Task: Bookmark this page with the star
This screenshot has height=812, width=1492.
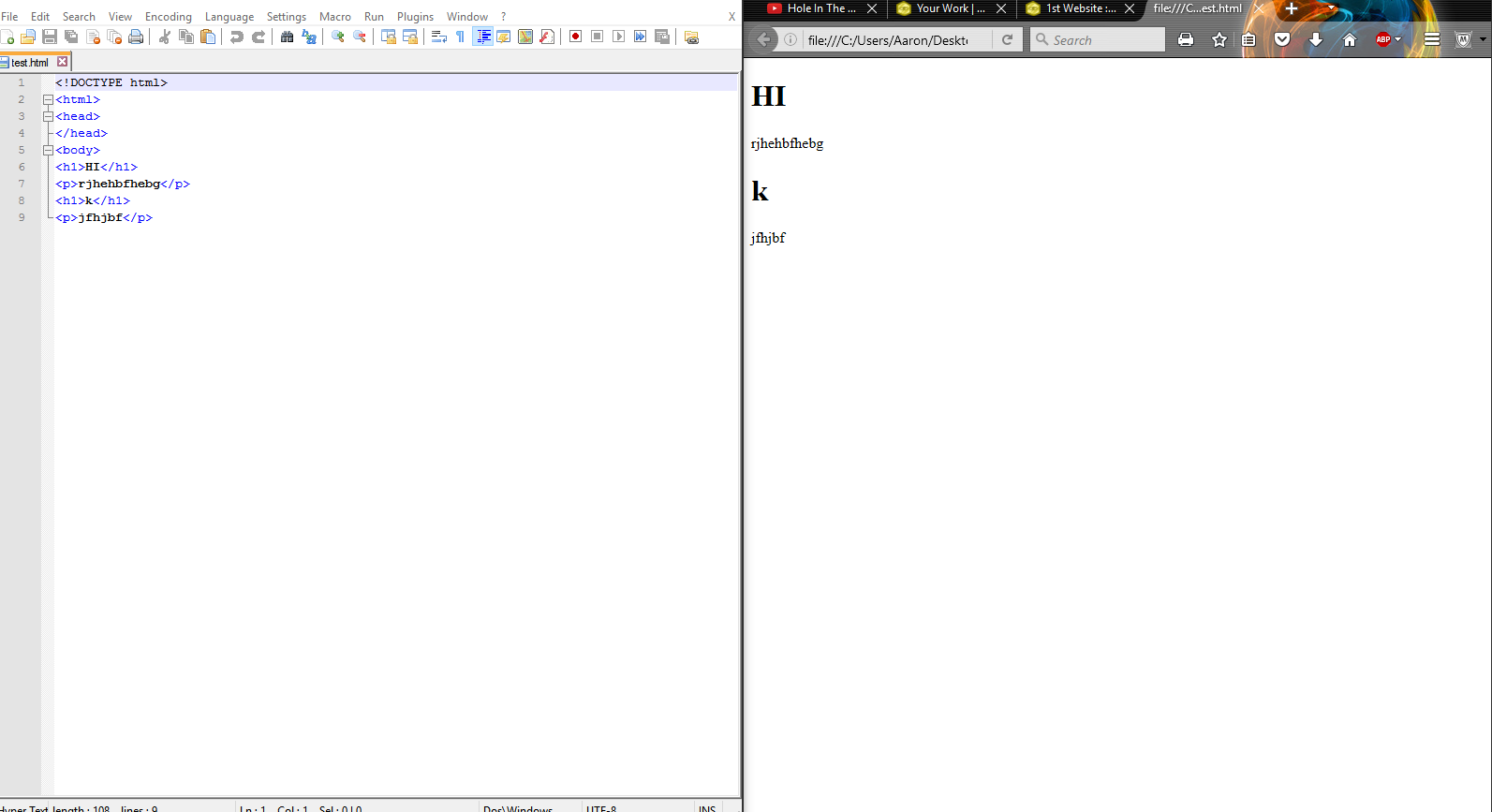Action: (1219, 39)
